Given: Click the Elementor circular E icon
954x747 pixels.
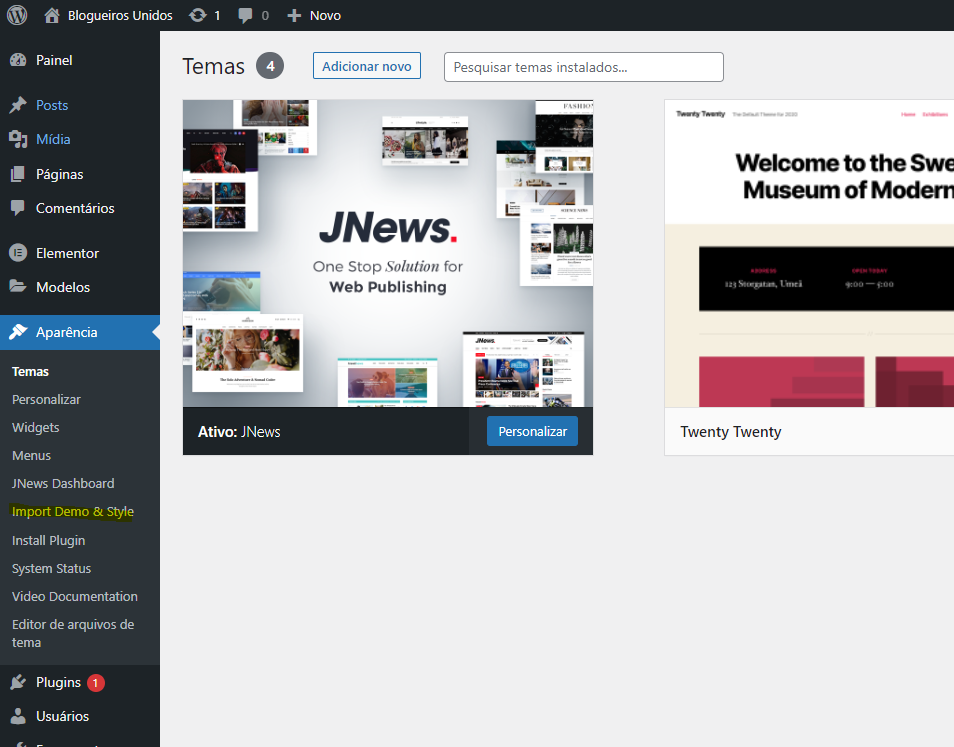Looking at the screenshot, I should pos(18,252).
